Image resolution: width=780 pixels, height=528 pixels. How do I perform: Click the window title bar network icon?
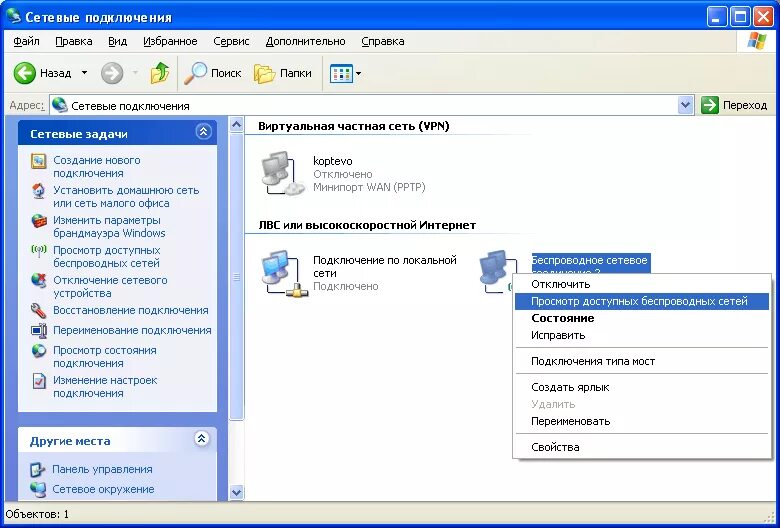point(13,16)
